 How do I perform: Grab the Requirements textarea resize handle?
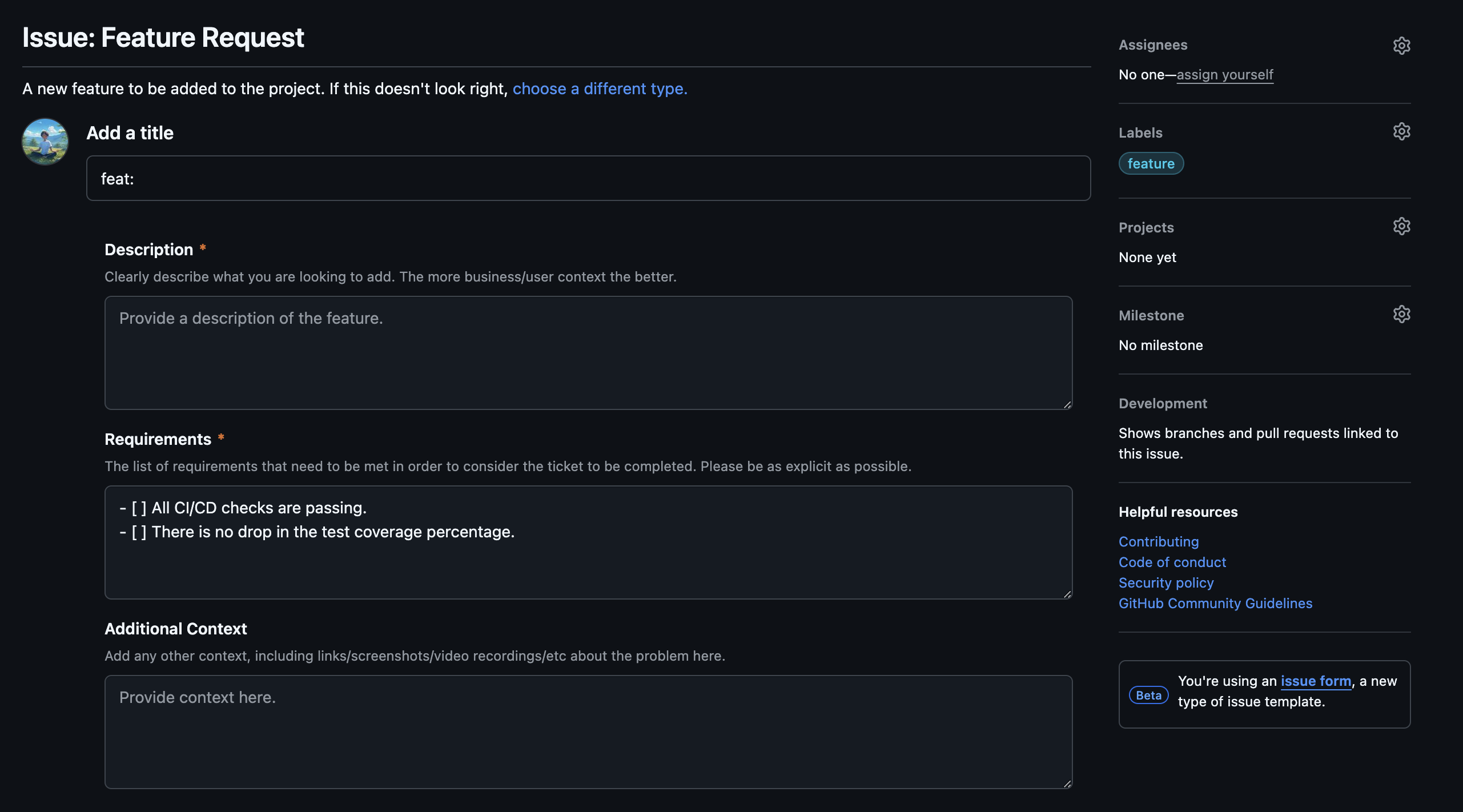click(x=1067, y=594)
